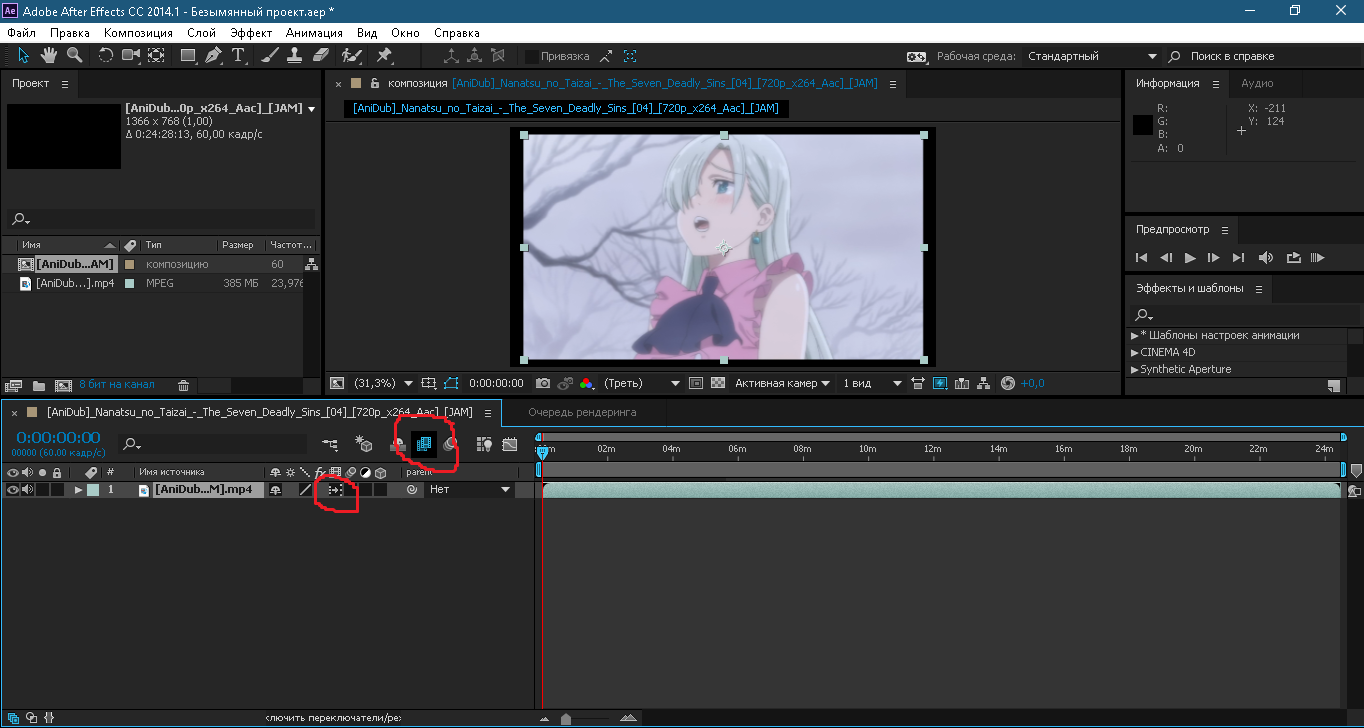Take a snapshot in the viewer
The image size is (1364, 728).
[x=542, y=383]
